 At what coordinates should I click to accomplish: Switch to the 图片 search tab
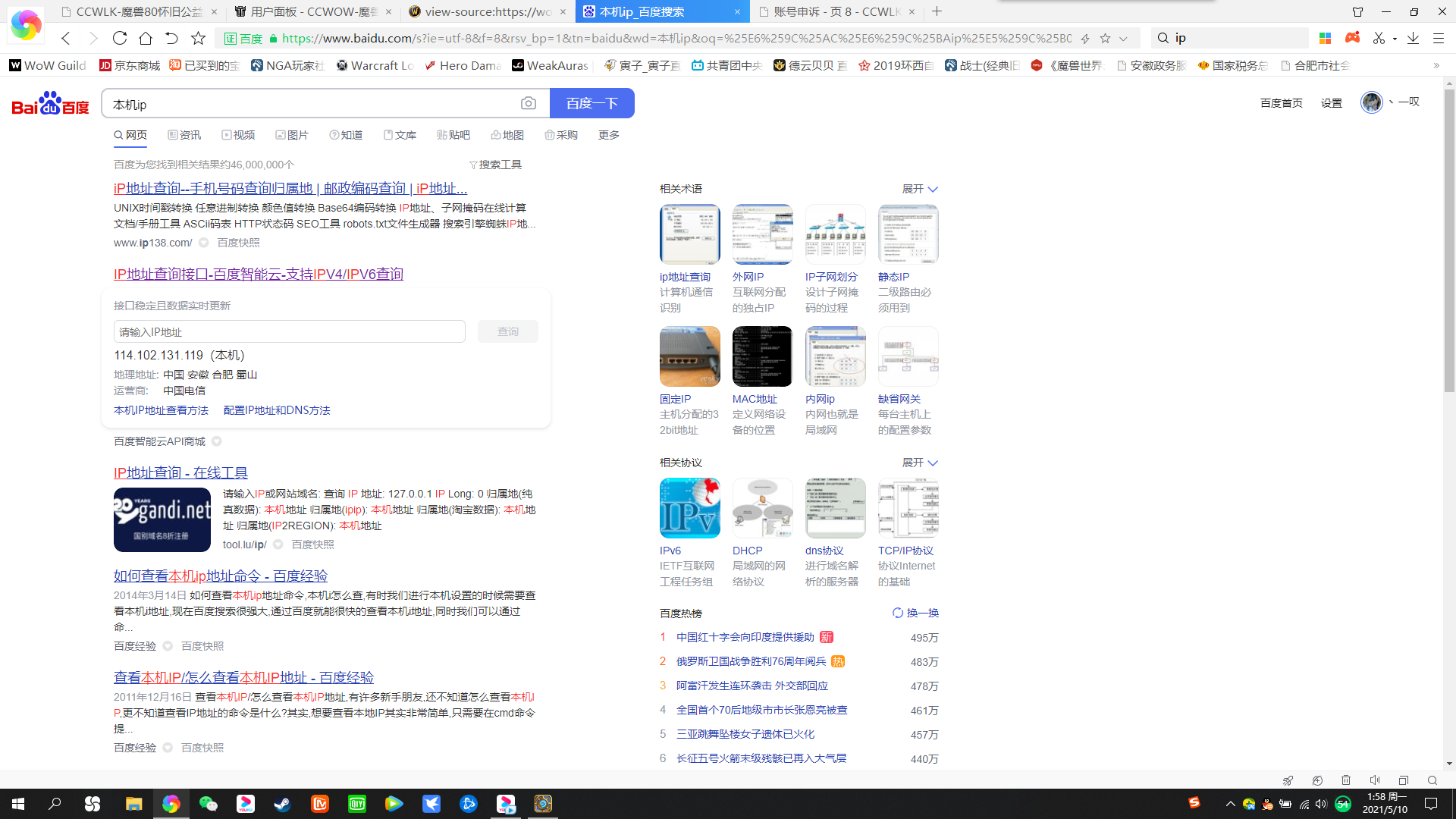[x=293, y=135]
